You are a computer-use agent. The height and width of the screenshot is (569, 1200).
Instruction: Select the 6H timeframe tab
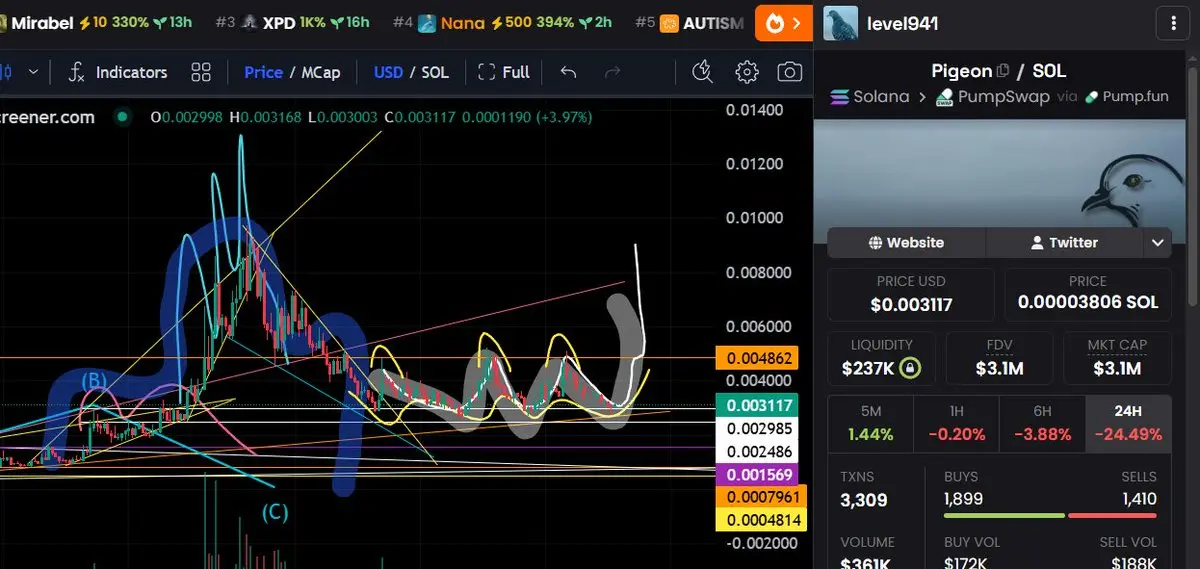pos(1041,423)
